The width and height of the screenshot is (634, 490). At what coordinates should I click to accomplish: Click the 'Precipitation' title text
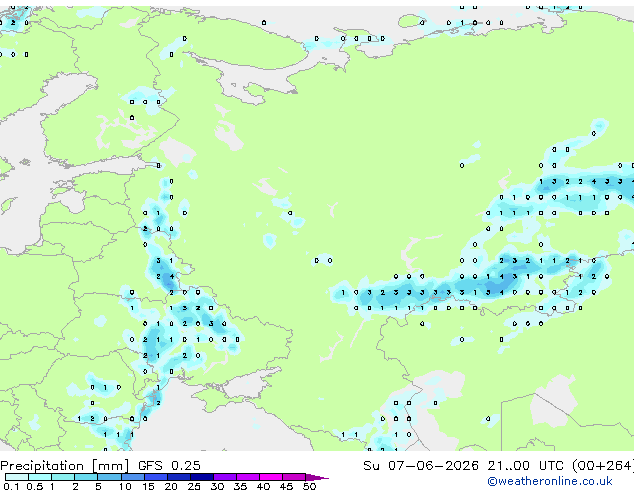(42, 466)
